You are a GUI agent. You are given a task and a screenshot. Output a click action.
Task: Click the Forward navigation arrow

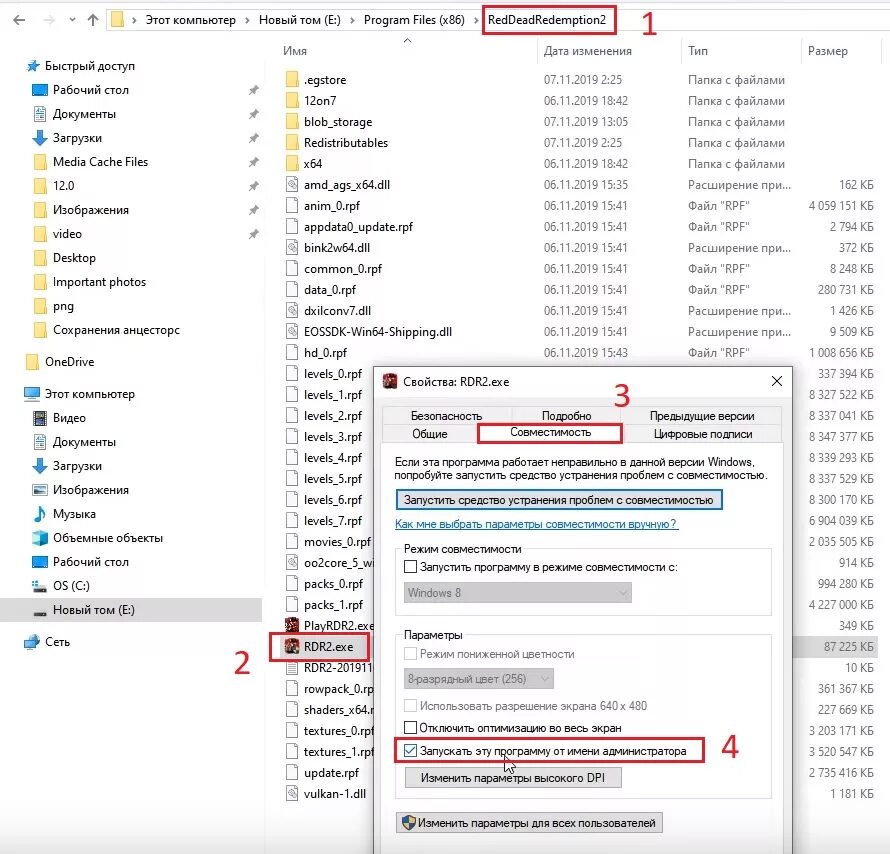coord(49,20)
